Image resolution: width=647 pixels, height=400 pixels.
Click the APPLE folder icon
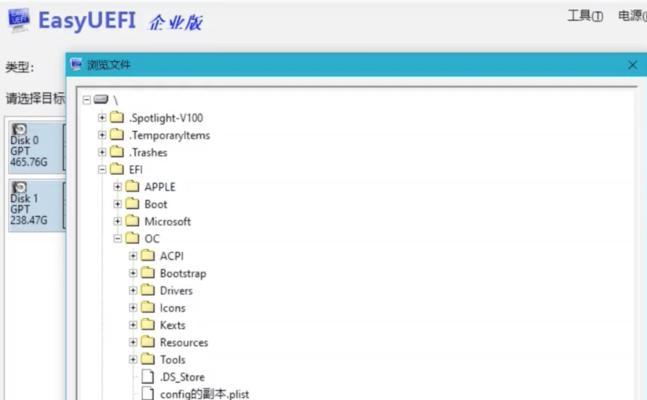coord(132,187)
